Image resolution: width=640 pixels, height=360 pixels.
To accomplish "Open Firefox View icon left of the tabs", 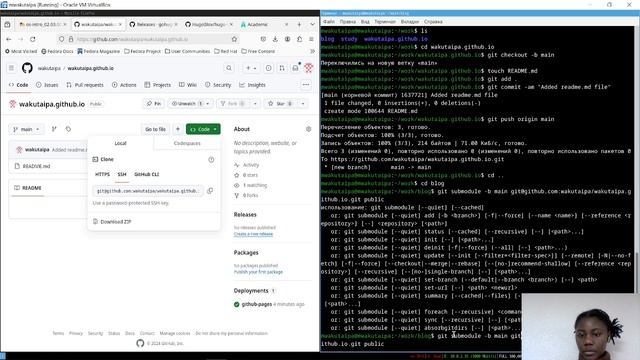I will coord(7,24).
